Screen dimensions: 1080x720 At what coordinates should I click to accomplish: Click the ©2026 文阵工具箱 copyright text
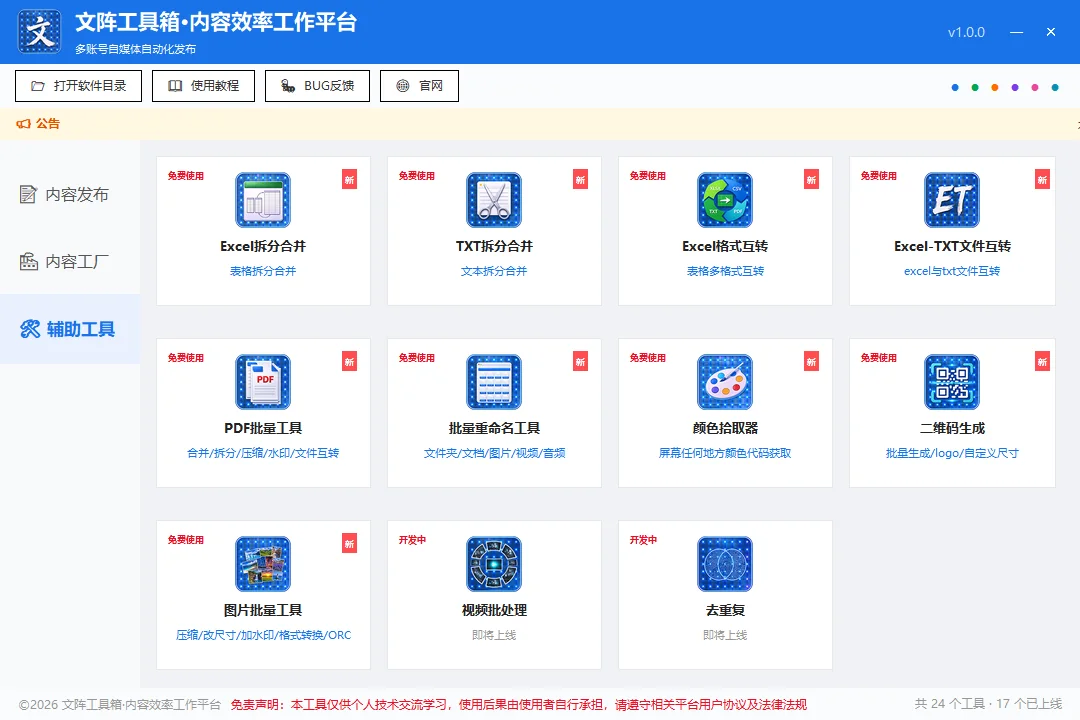click(119, 704)
